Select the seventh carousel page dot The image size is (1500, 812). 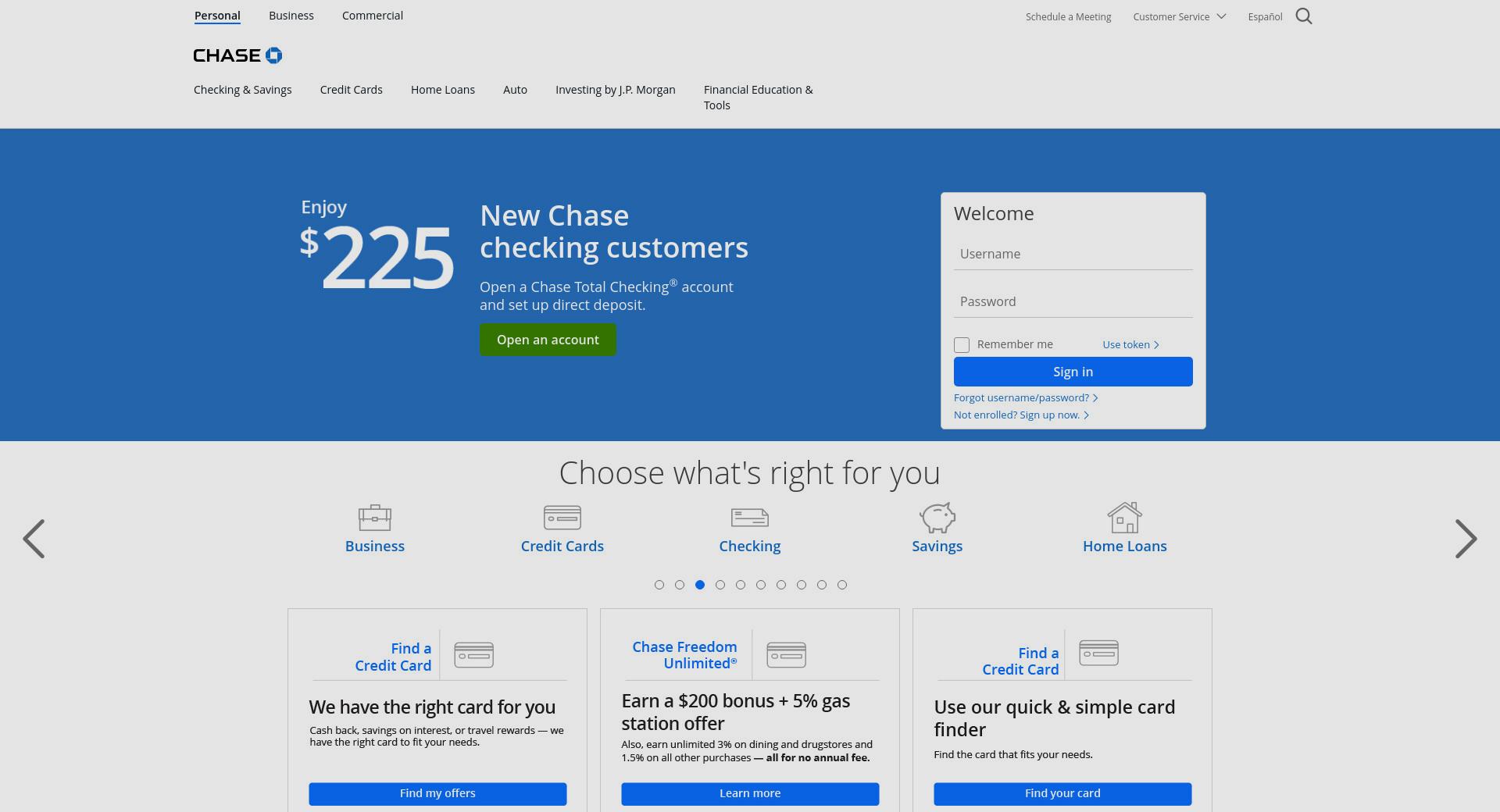coord(781,585)
